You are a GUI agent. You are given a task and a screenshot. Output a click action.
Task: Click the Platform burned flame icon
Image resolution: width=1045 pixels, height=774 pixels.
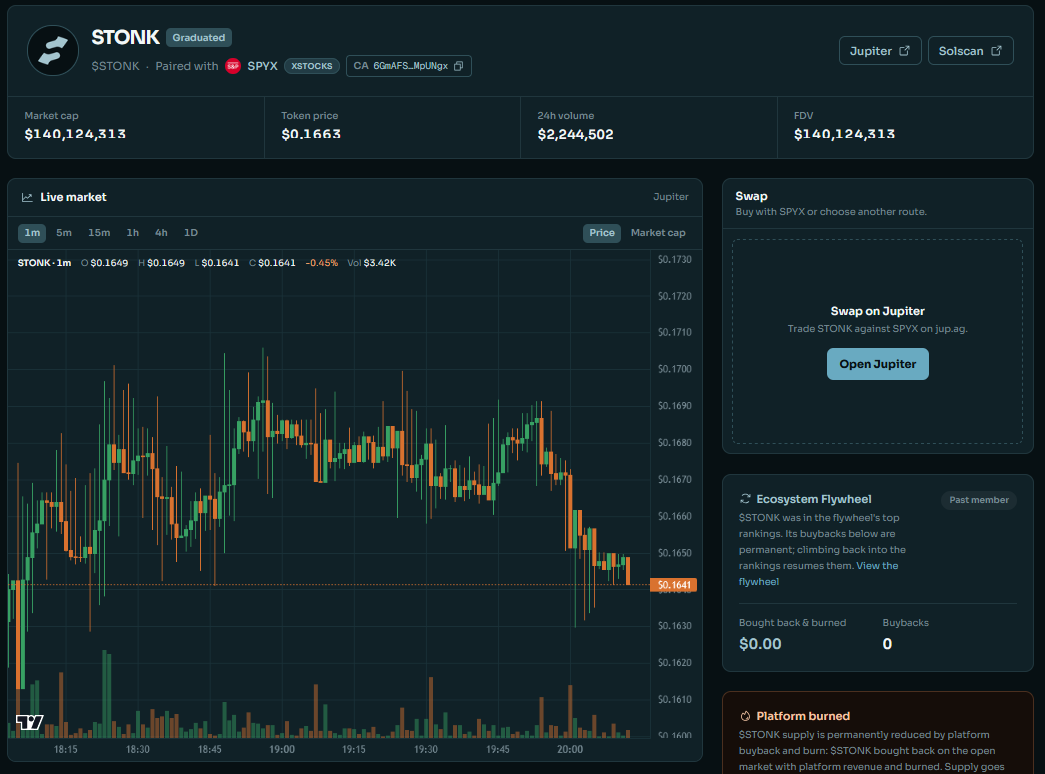point(745,716)
